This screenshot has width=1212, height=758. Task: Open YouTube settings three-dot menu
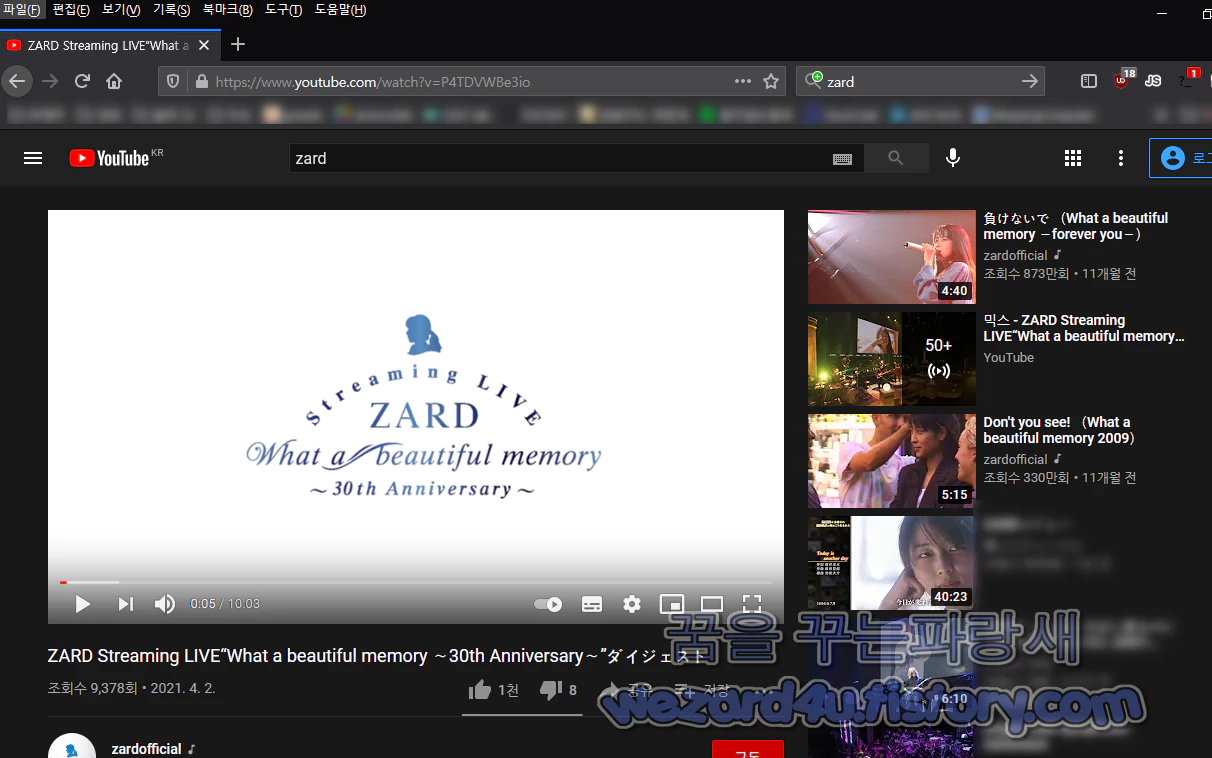pos(1121,158)
